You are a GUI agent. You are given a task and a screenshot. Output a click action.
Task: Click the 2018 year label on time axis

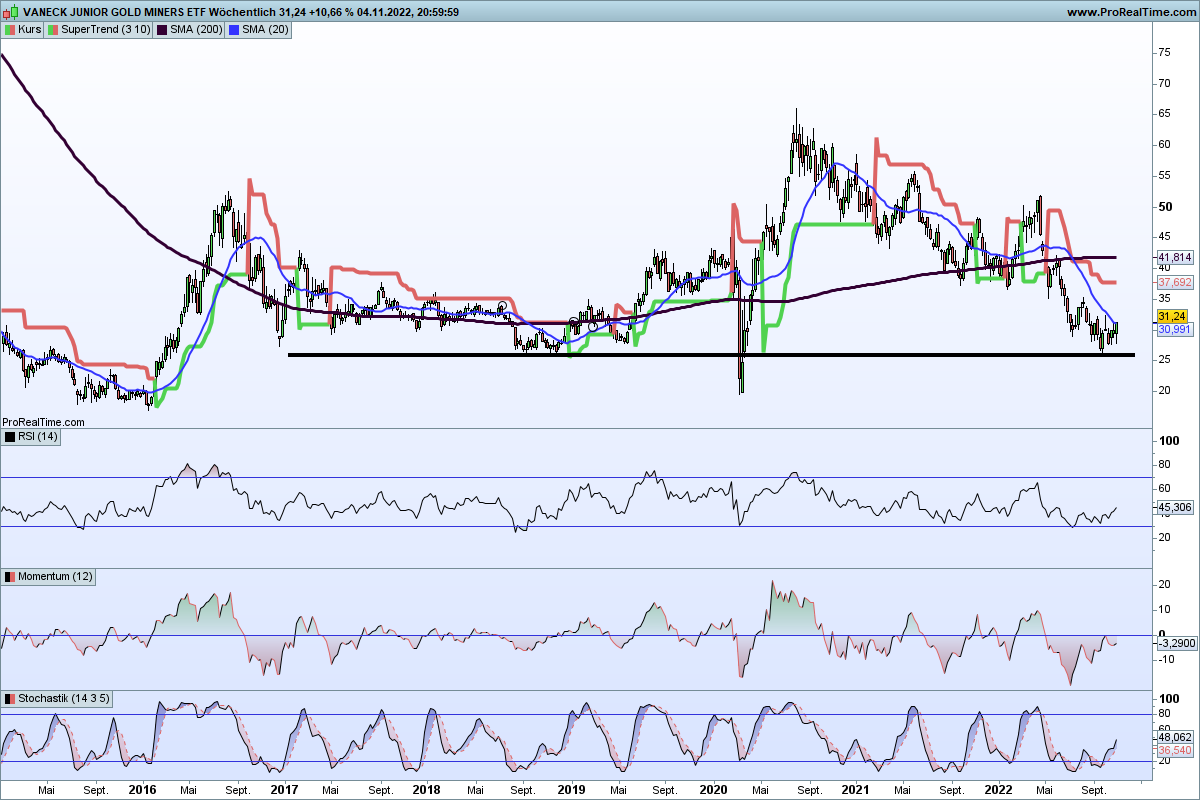coord(427,790)
